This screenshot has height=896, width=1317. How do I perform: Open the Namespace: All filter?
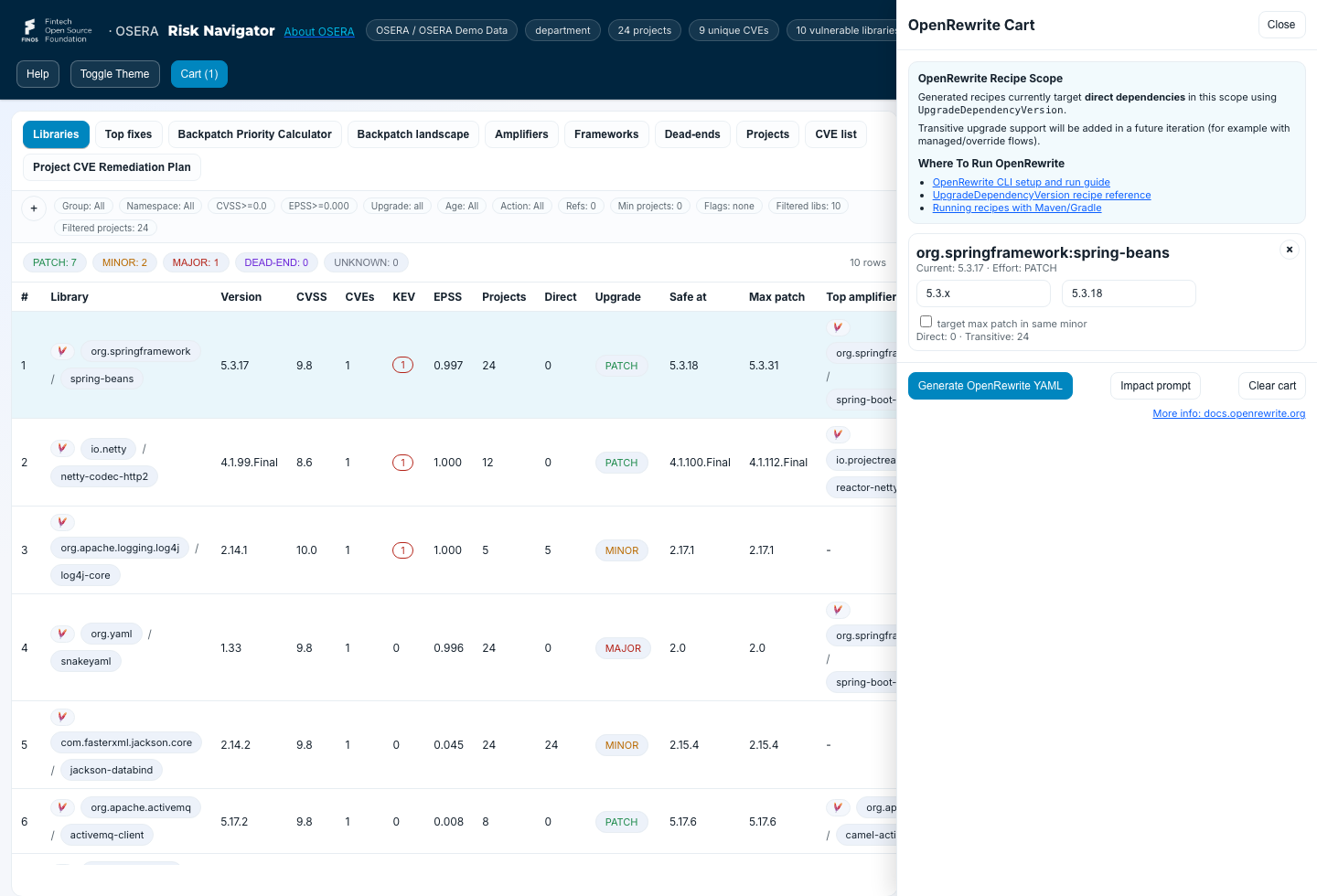(160, 206)
